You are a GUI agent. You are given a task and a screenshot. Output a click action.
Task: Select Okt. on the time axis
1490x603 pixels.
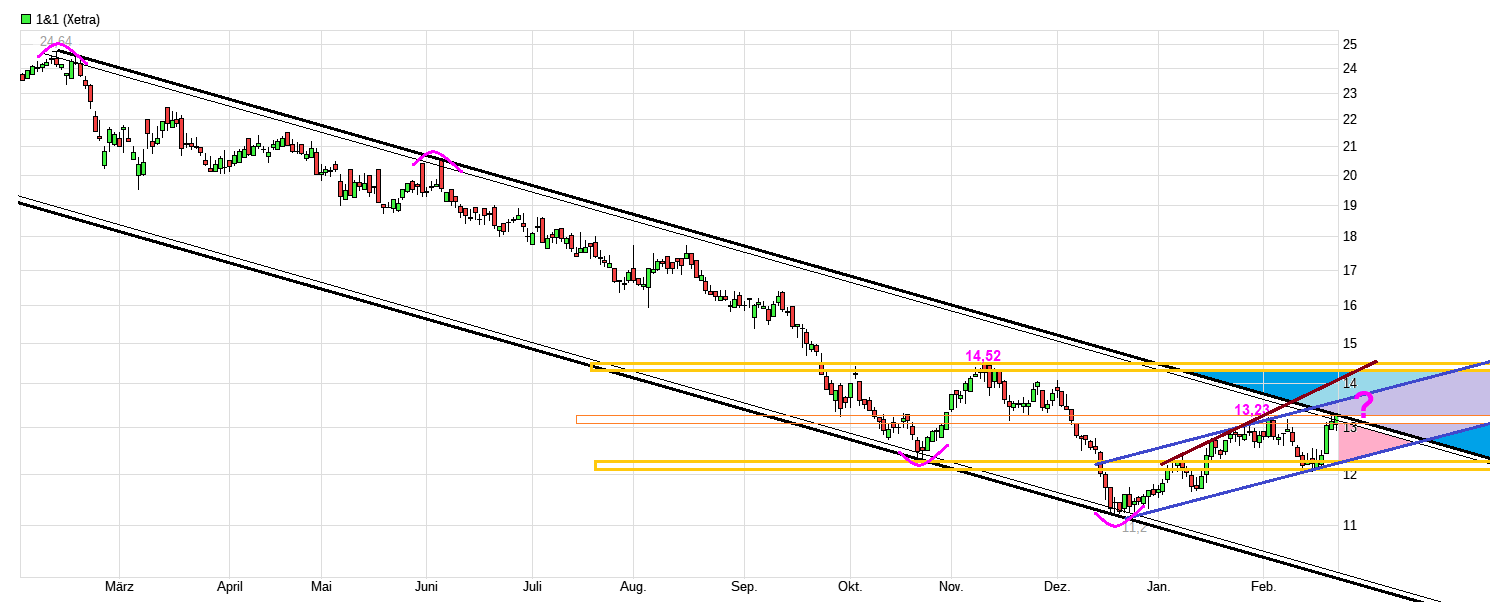point(850,587)
